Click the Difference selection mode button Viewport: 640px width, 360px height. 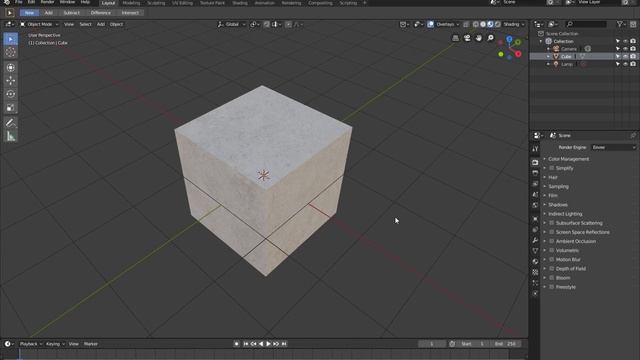100,13
